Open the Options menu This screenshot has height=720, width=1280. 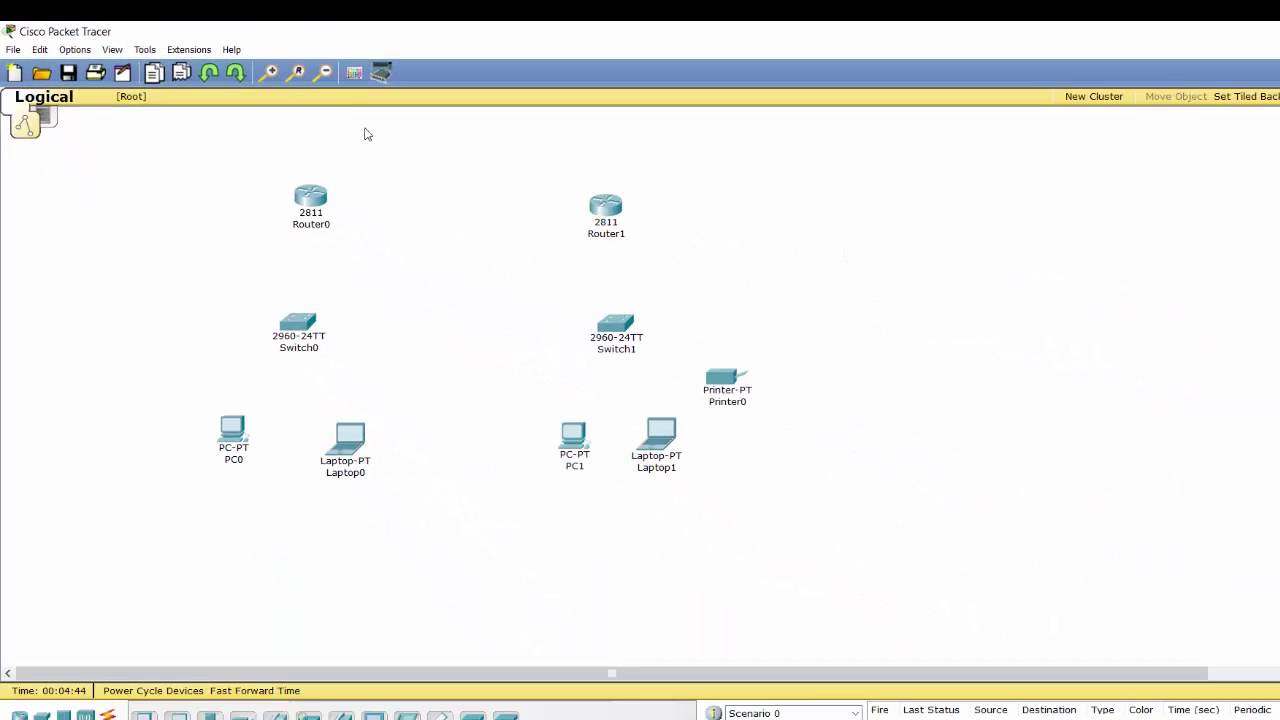pos(75,50)
